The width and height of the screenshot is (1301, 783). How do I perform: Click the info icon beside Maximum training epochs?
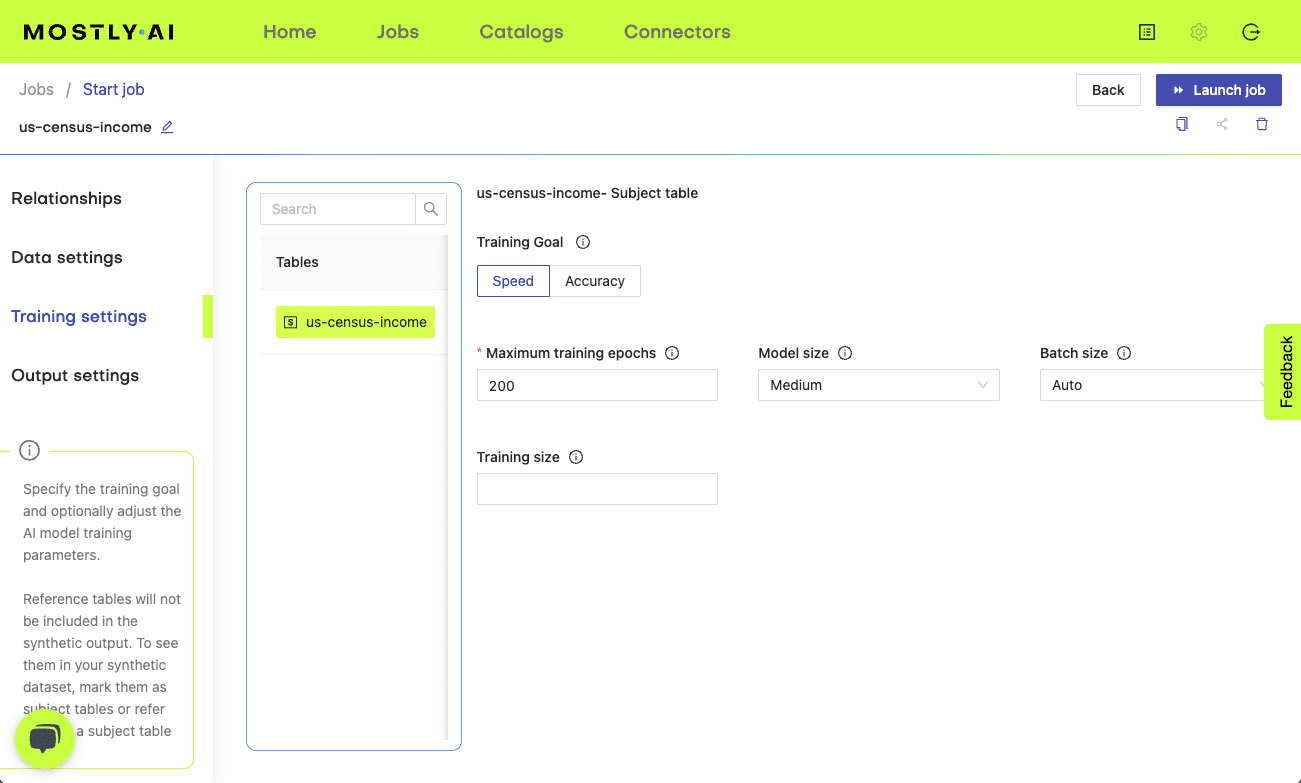671,353
